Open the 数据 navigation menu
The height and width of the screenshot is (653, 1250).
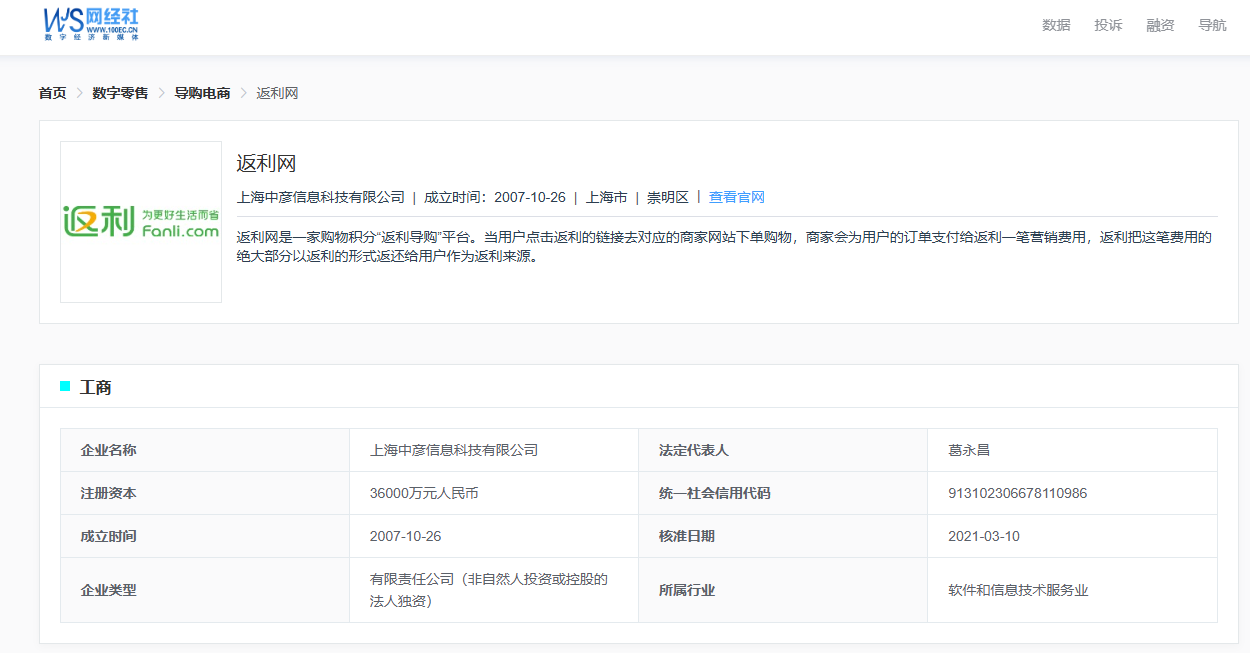[1056, 25]
